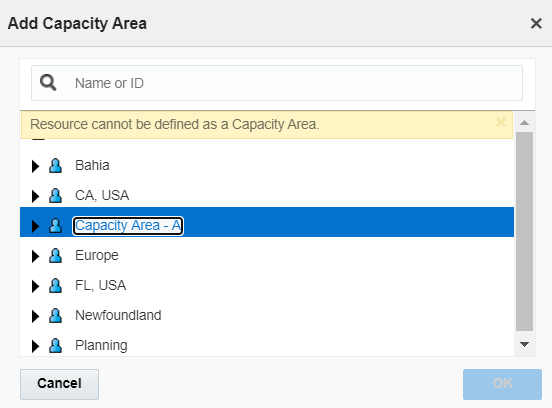Screen dimensions: 552x408
Task: Confirm with the OK button
Action: point(502,384)
